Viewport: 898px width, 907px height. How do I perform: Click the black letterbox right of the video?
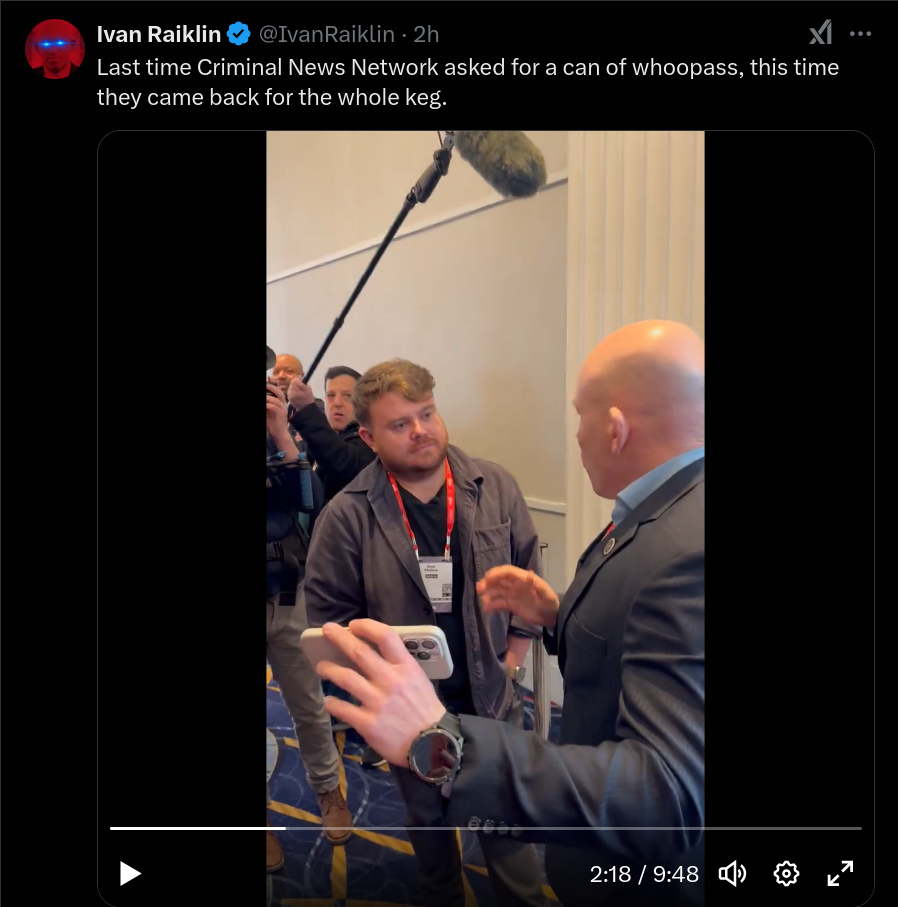coord(789,463)
